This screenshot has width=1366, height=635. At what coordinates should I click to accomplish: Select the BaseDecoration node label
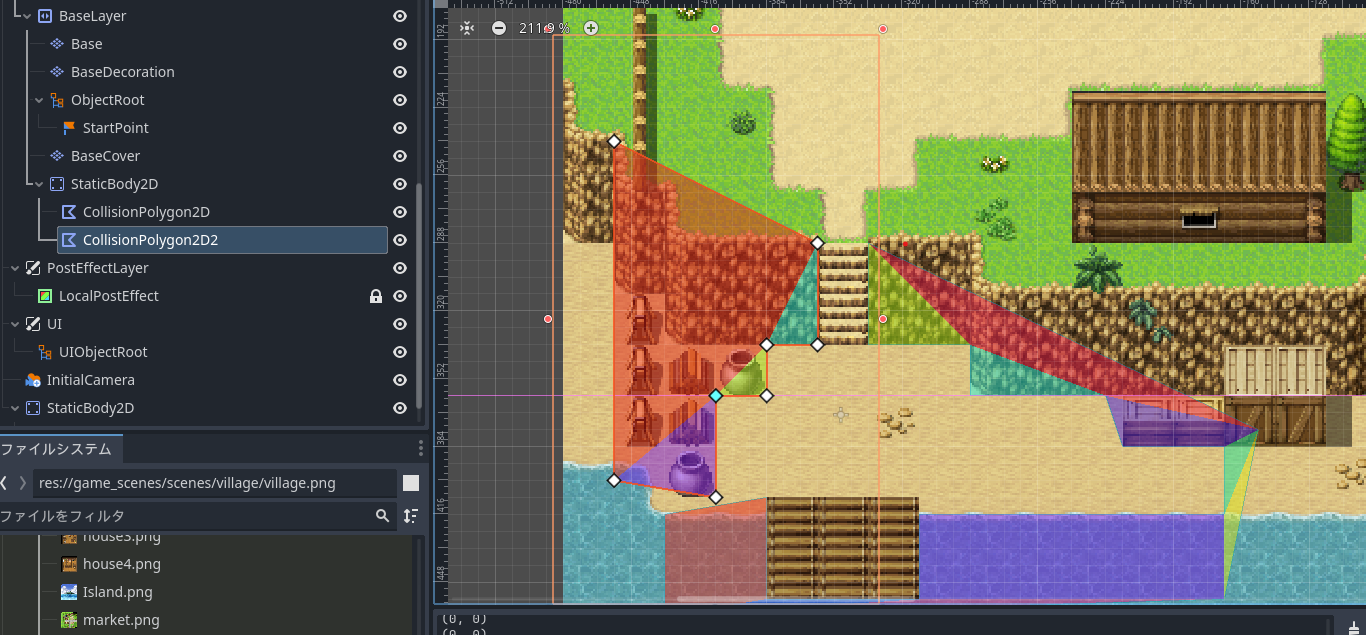pos(123,72)
